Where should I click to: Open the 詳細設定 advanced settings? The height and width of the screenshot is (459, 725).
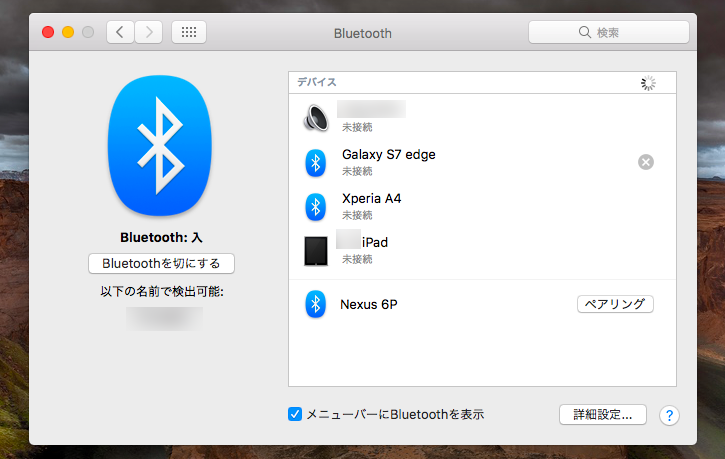click(x=602, y=414)
